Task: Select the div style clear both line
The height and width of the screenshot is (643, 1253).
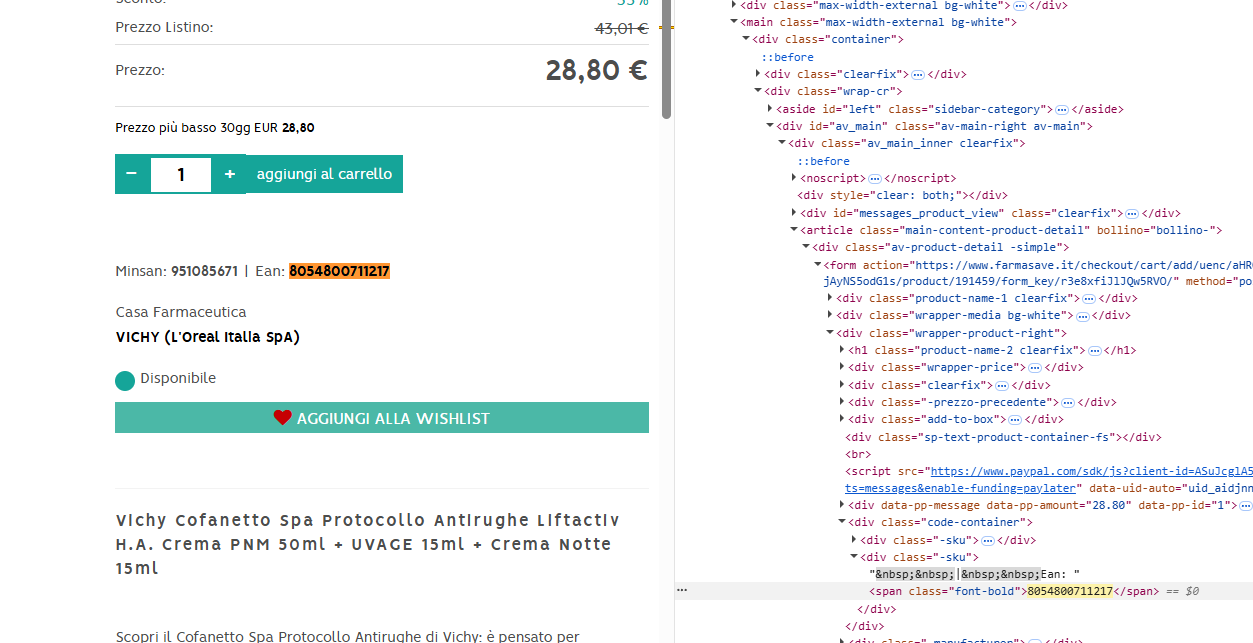Action: point(902,195)
